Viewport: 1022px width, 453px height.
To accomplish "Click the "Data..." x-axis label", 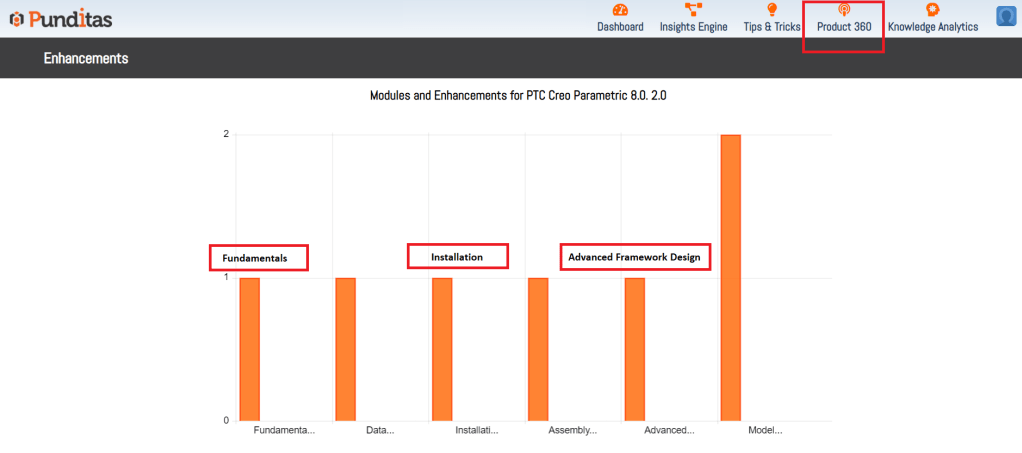I will tap(380, 430).
